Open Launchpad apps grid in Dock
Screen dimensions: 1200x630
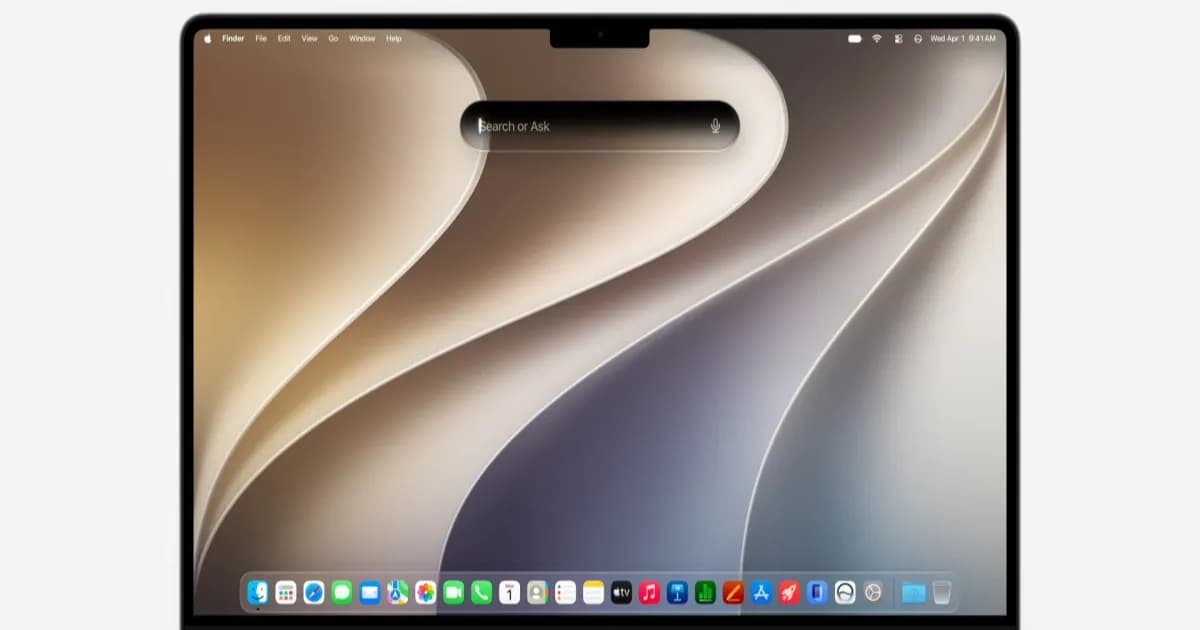pyautogui.click(x=286, y=592)
